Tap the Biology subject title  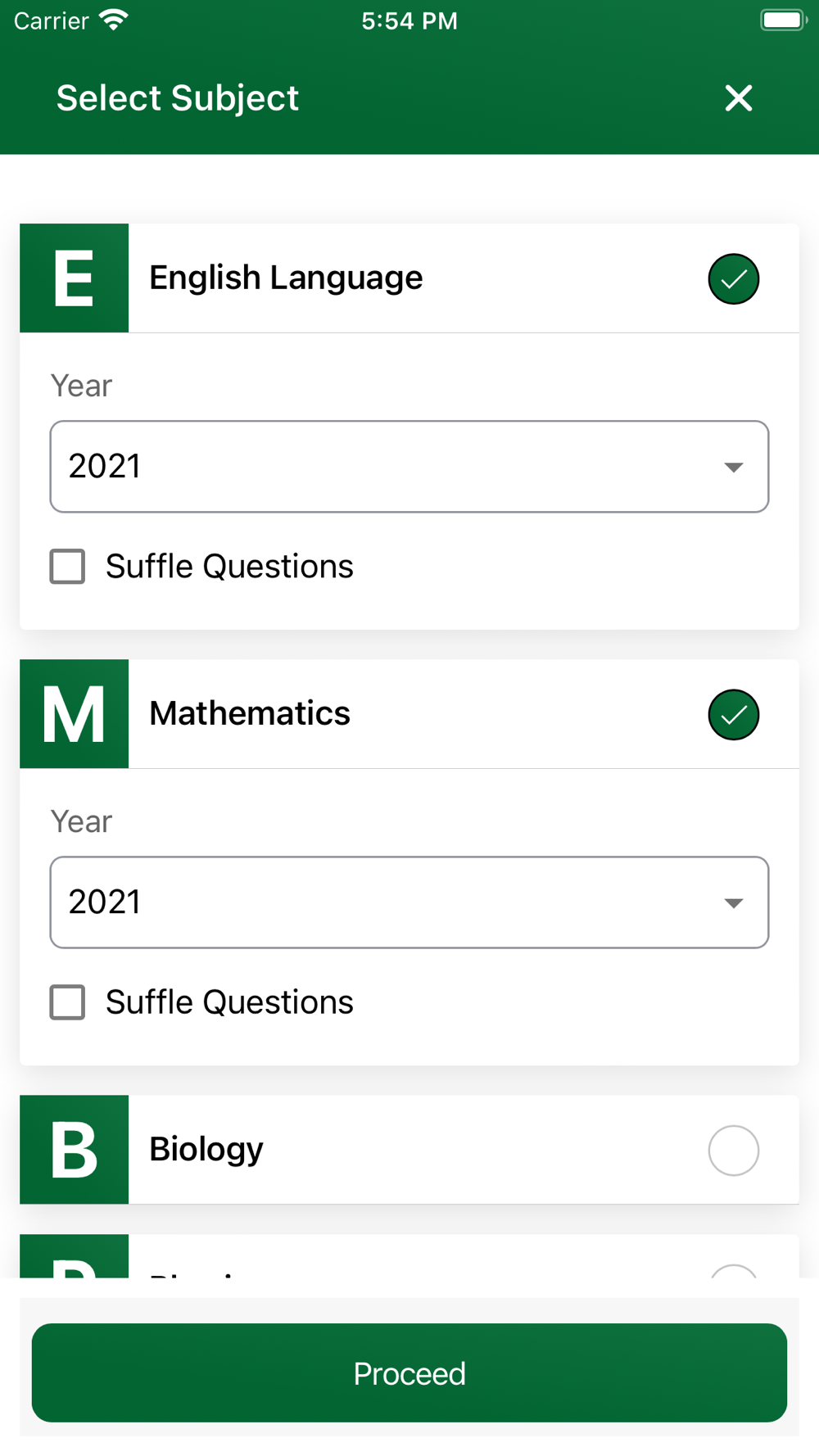[206, 1150]
